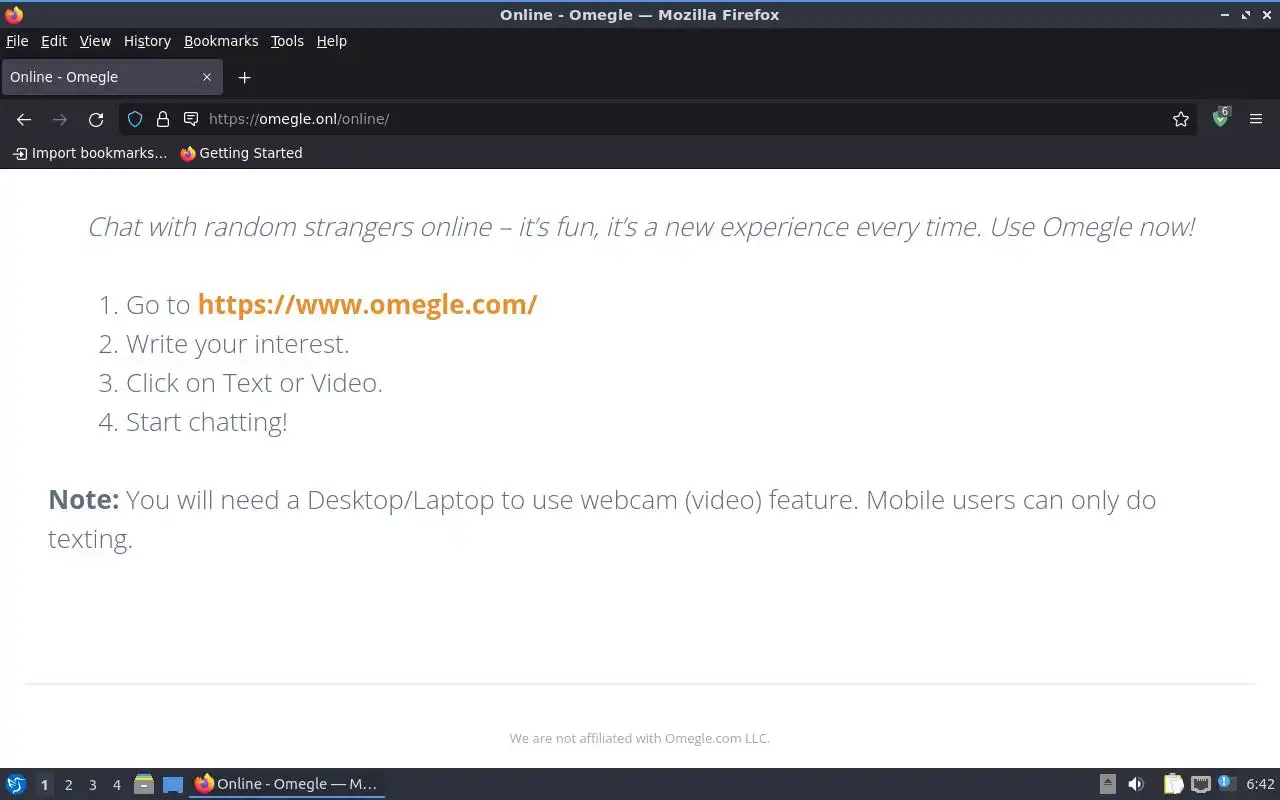
Task: Click the browser back arrow
Action: (x=24, y=119)
